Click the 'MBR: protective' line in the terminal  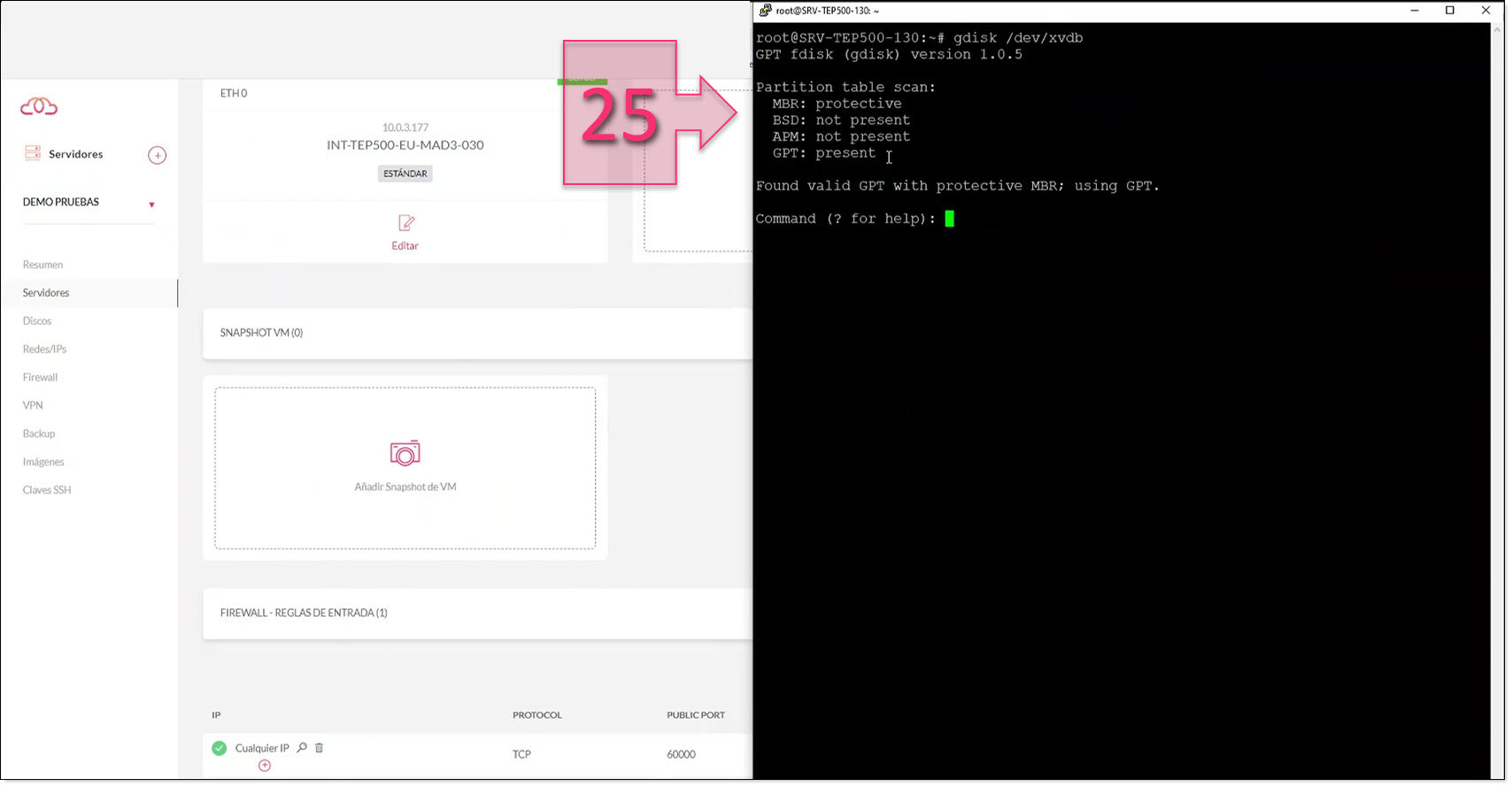click(837, 104)
